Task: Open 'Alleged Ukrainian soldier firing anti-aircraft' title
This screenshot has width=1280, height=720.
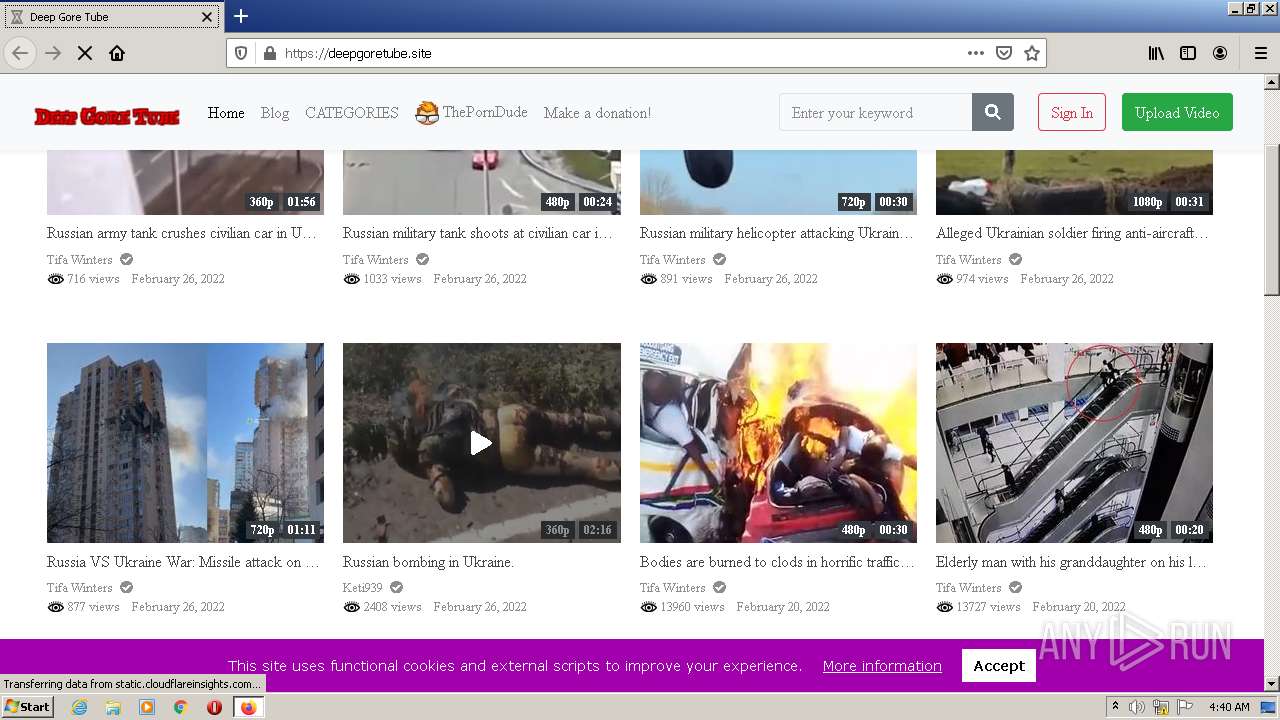Action: tap(1072, 233)
